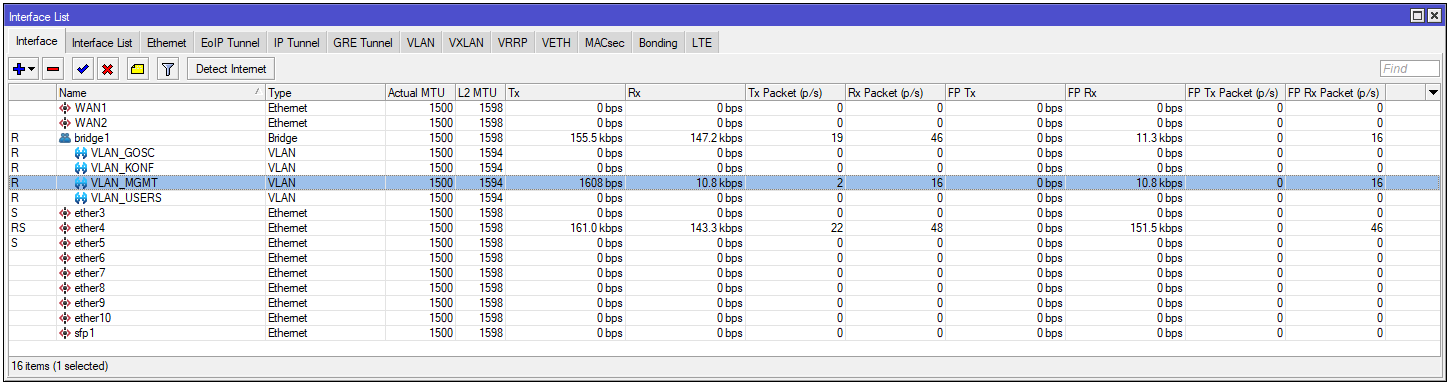This screenshot has width=1452, height=382.
Task: Switch to the VXLAN tab
Action: tap(465, 43)
